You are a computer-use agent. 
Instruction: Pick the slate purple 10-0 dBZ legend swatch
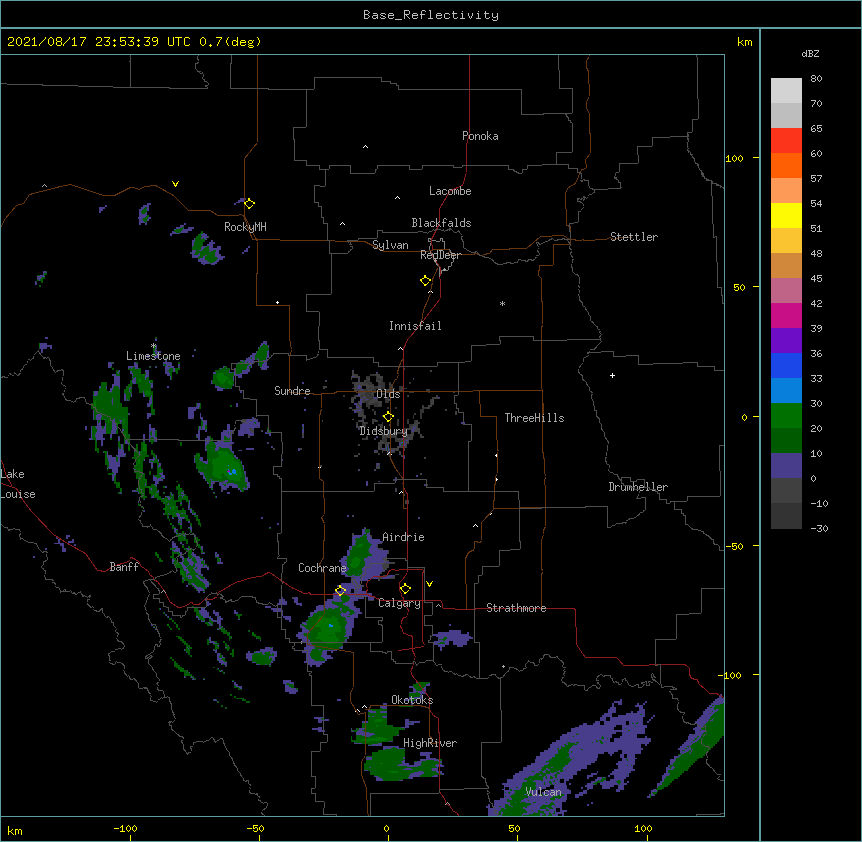click(786, 466)
